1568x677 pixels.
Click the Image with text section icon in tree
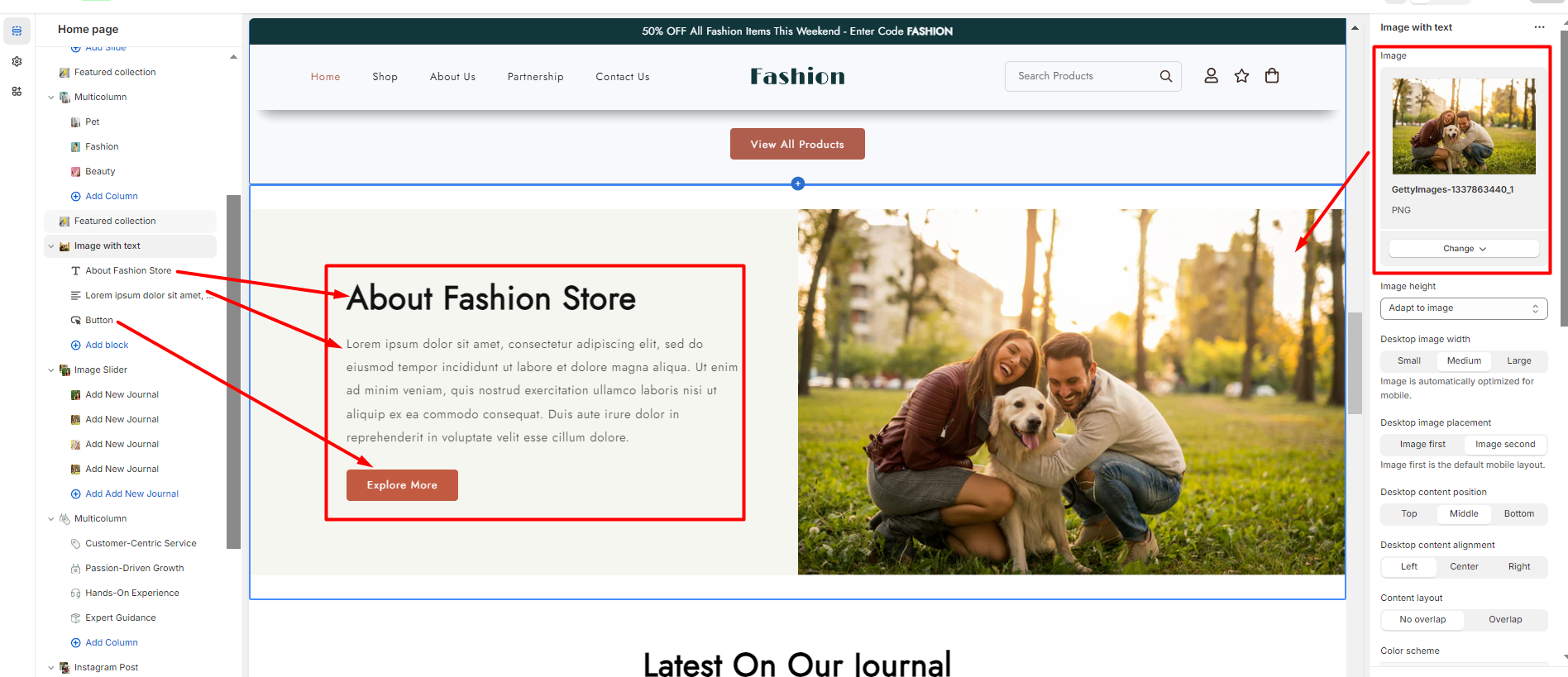(x=65, y=246)
